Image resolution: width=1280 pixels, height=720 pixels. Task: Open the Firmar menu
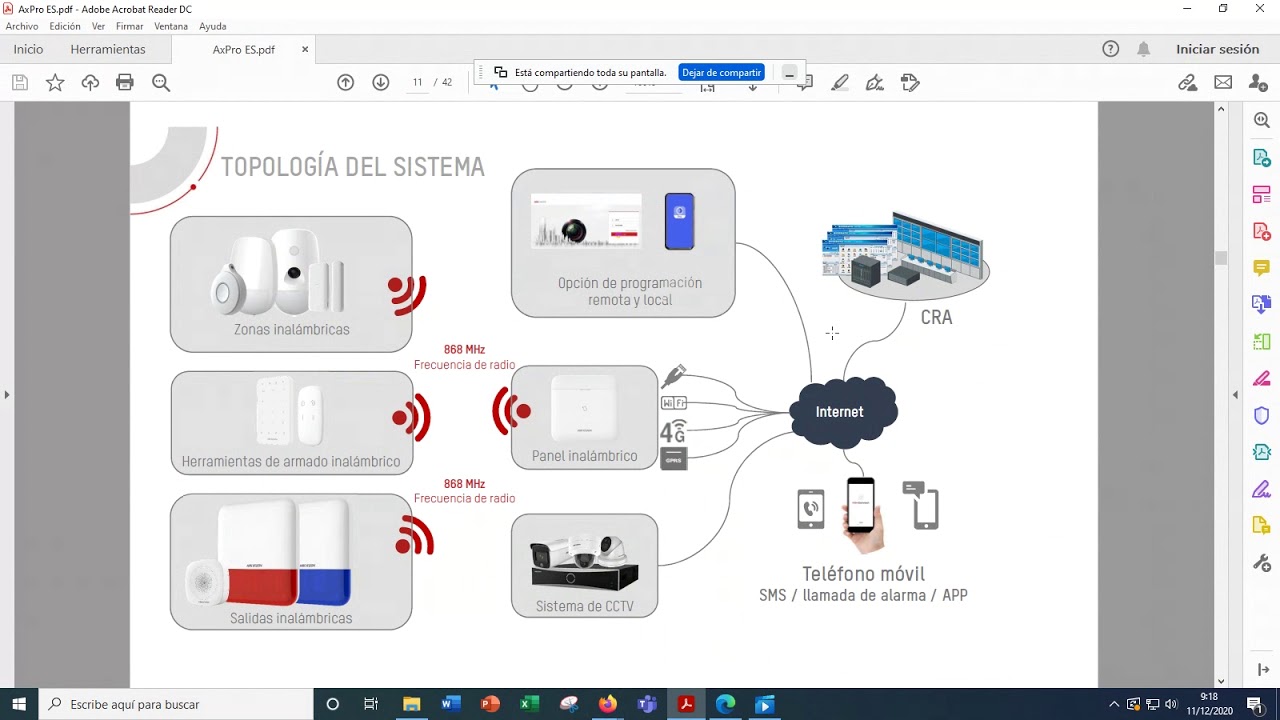pyautogui.click(x=130, y=26)
